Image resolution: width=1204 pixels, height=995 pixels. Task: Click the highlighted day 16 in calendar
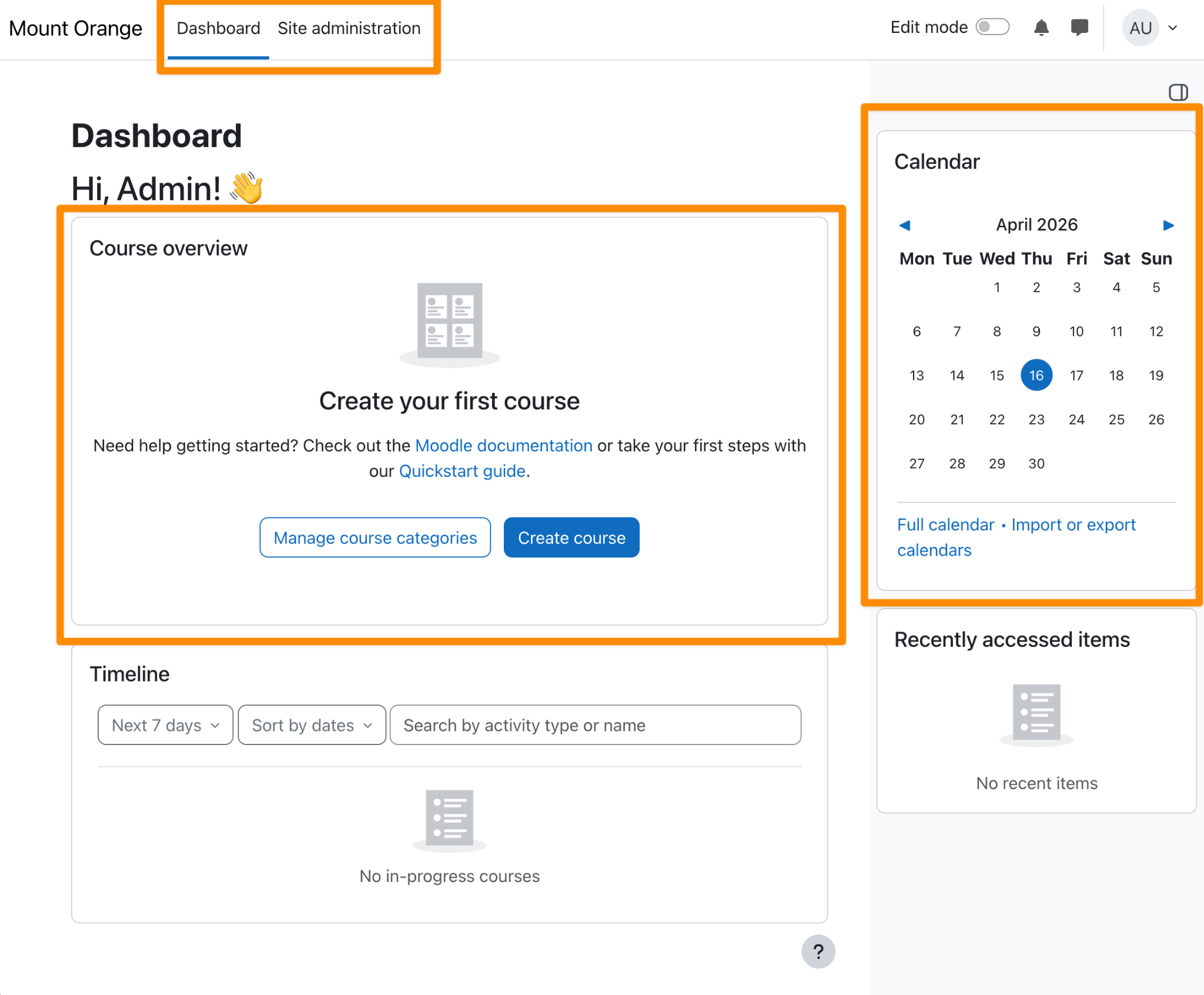(1036, 375)
